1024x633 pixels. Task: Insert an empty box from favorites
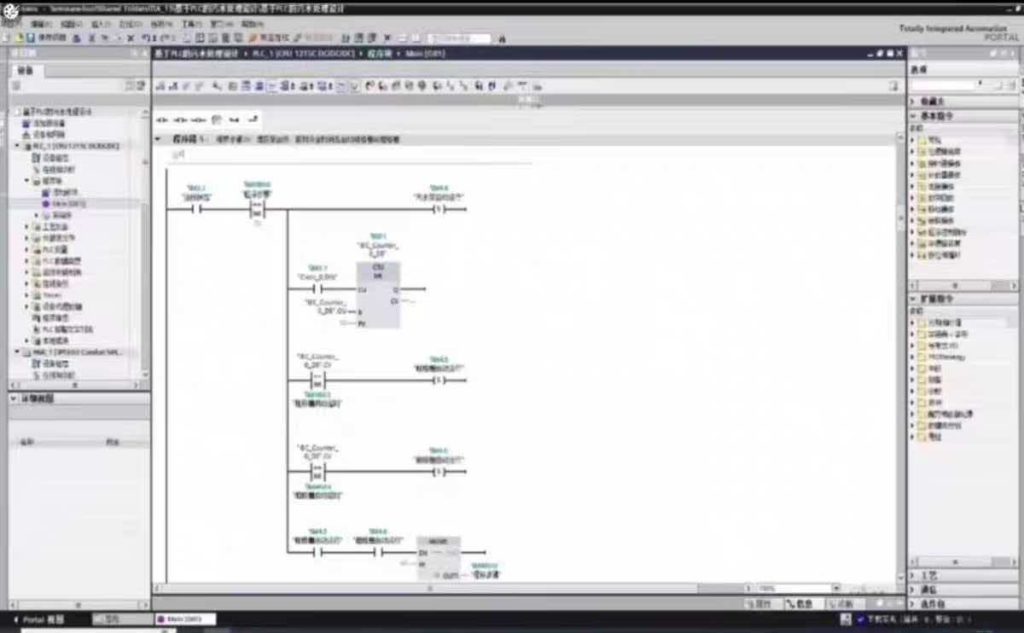[x=215, y=120]
